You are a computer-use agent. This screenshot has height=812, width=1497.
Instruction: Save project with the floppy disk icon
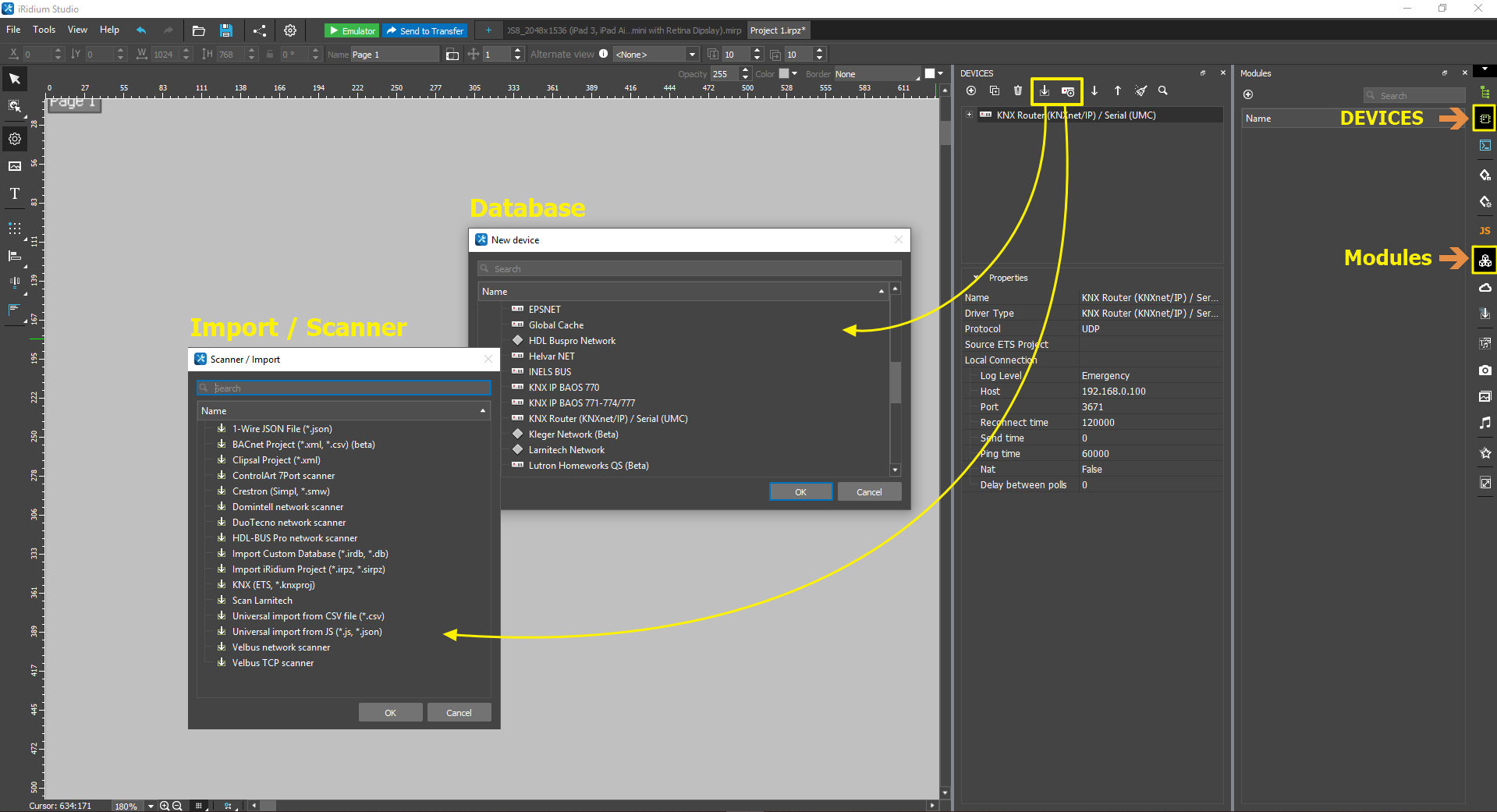(225, 30)
